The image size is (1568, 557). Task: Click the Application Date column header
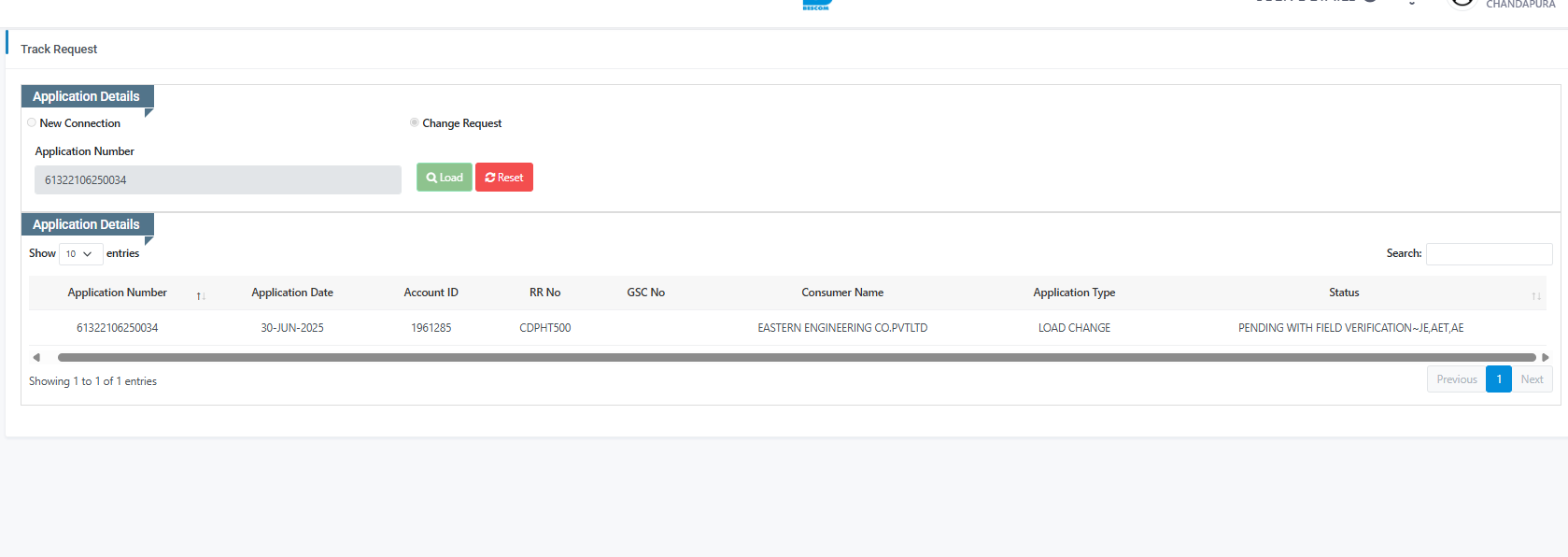tap(292, 293)
